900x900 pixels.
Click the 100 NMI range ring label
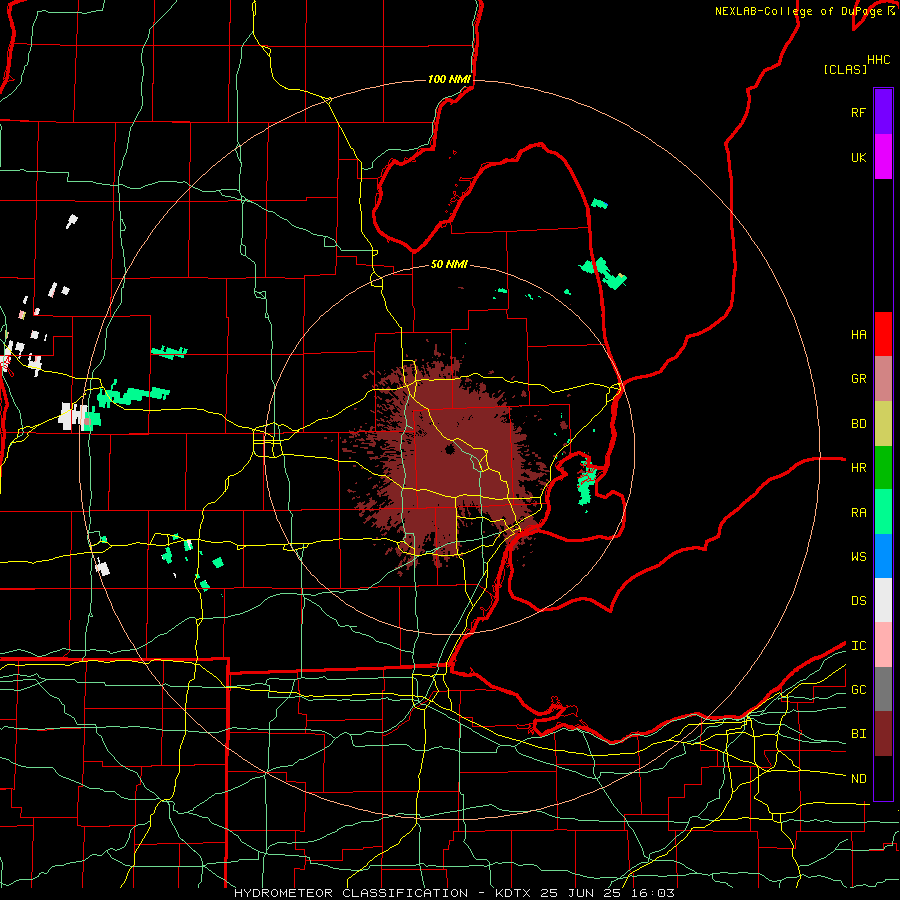(x=449, y=79)
